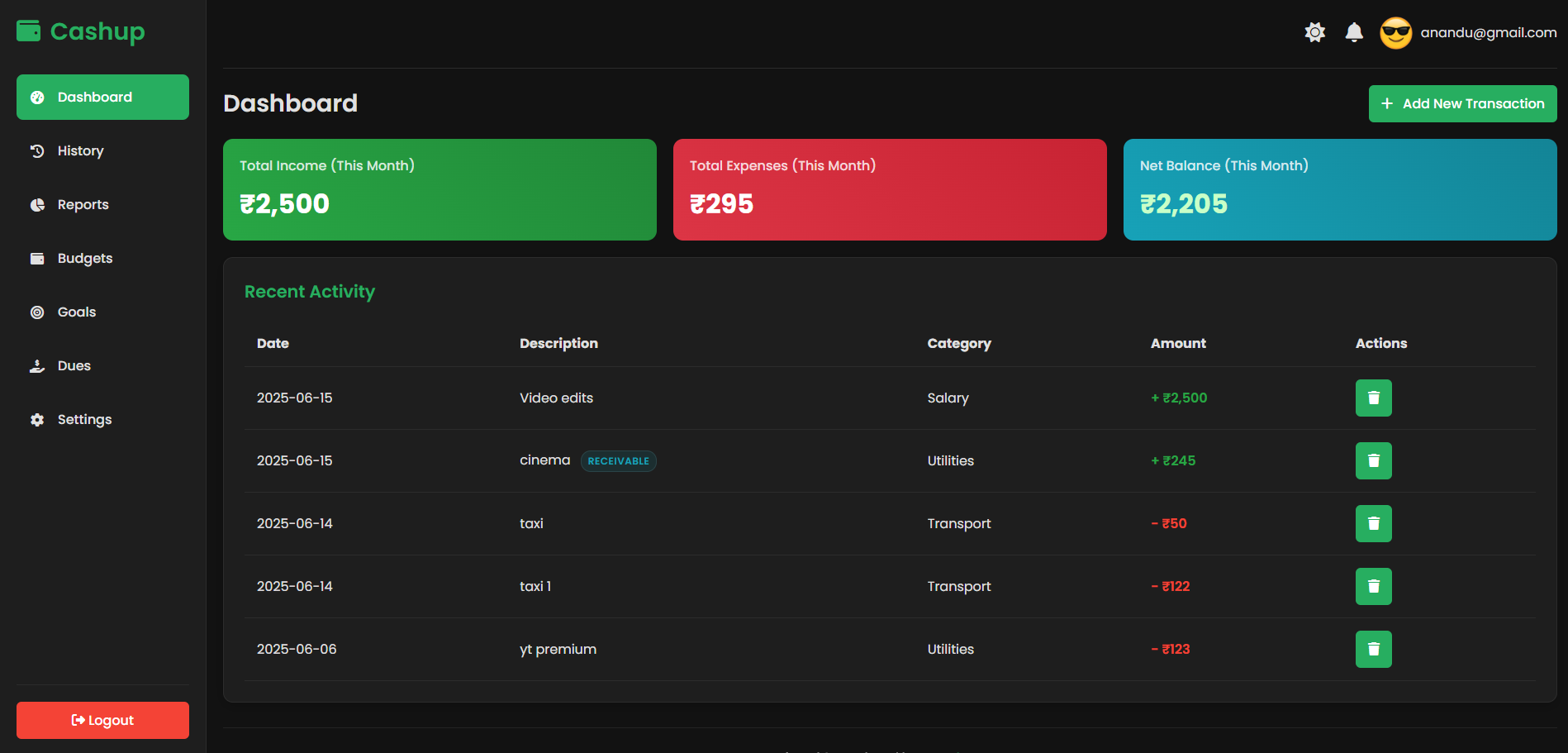This screenshot has width=1568, height=753.
Task: Navigate to Goals
Action: pyautogui.click(x=76, y=312)
